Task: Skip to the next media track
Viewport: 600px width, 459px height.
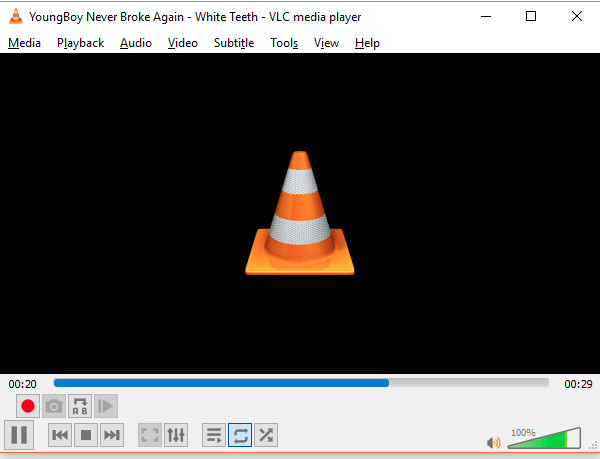Action: click(112, 435)
